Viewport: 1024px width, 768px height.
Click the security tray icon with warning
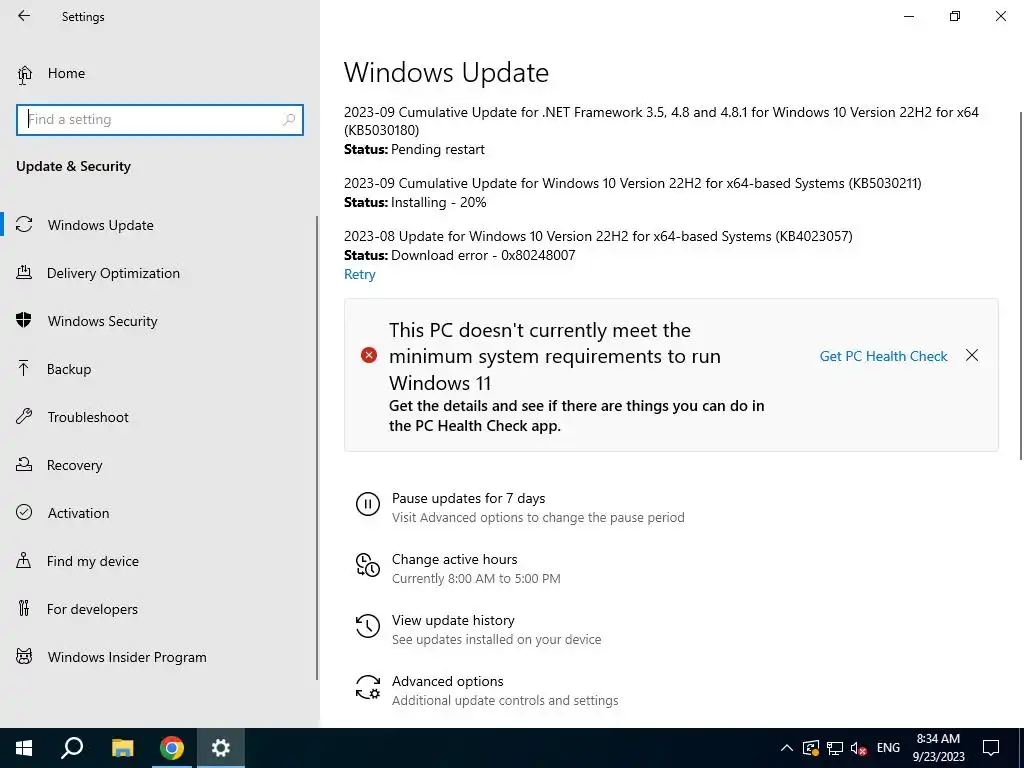(810, 748)
